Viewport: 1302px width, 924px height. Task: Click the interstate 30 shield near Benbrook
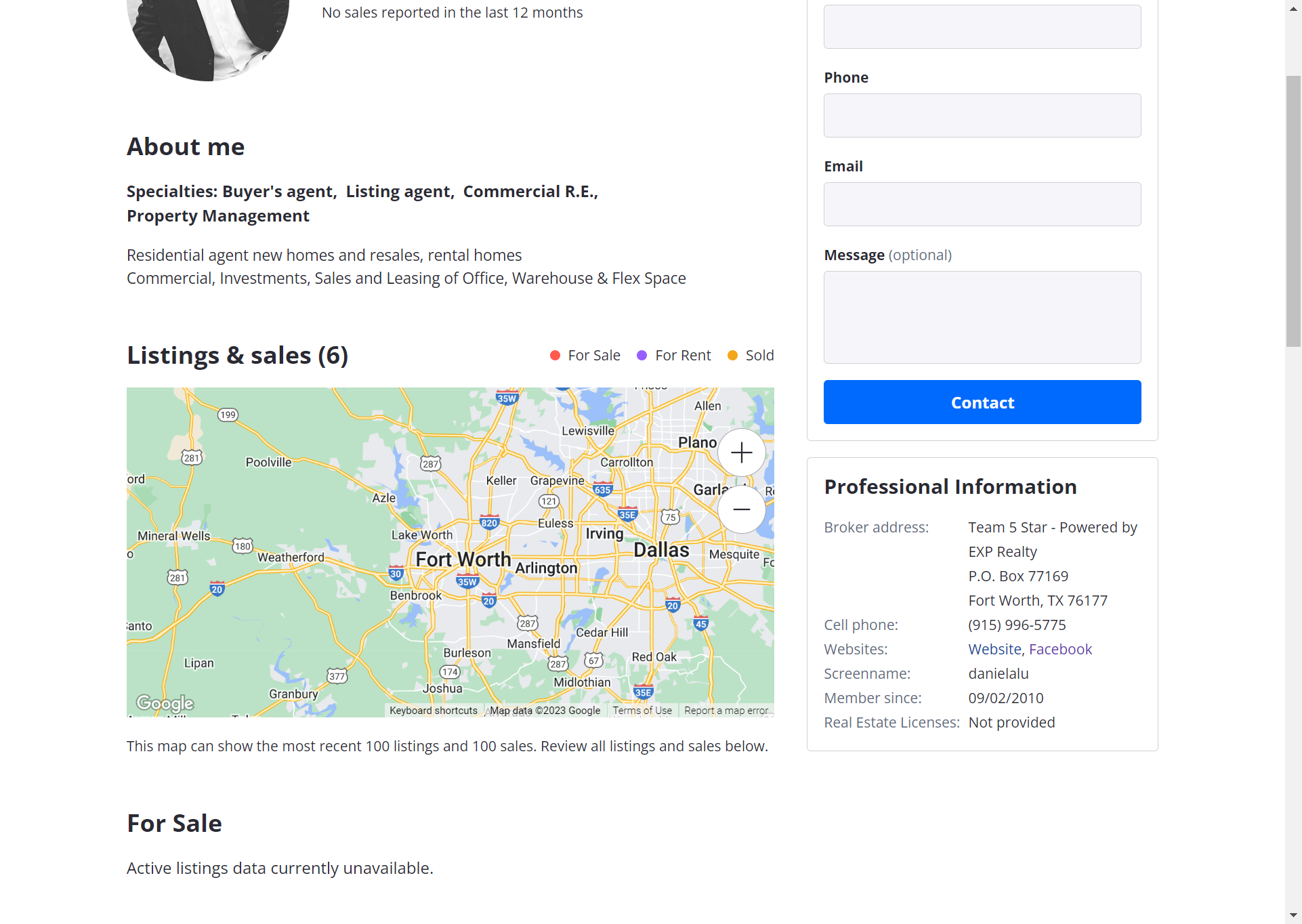396,574
